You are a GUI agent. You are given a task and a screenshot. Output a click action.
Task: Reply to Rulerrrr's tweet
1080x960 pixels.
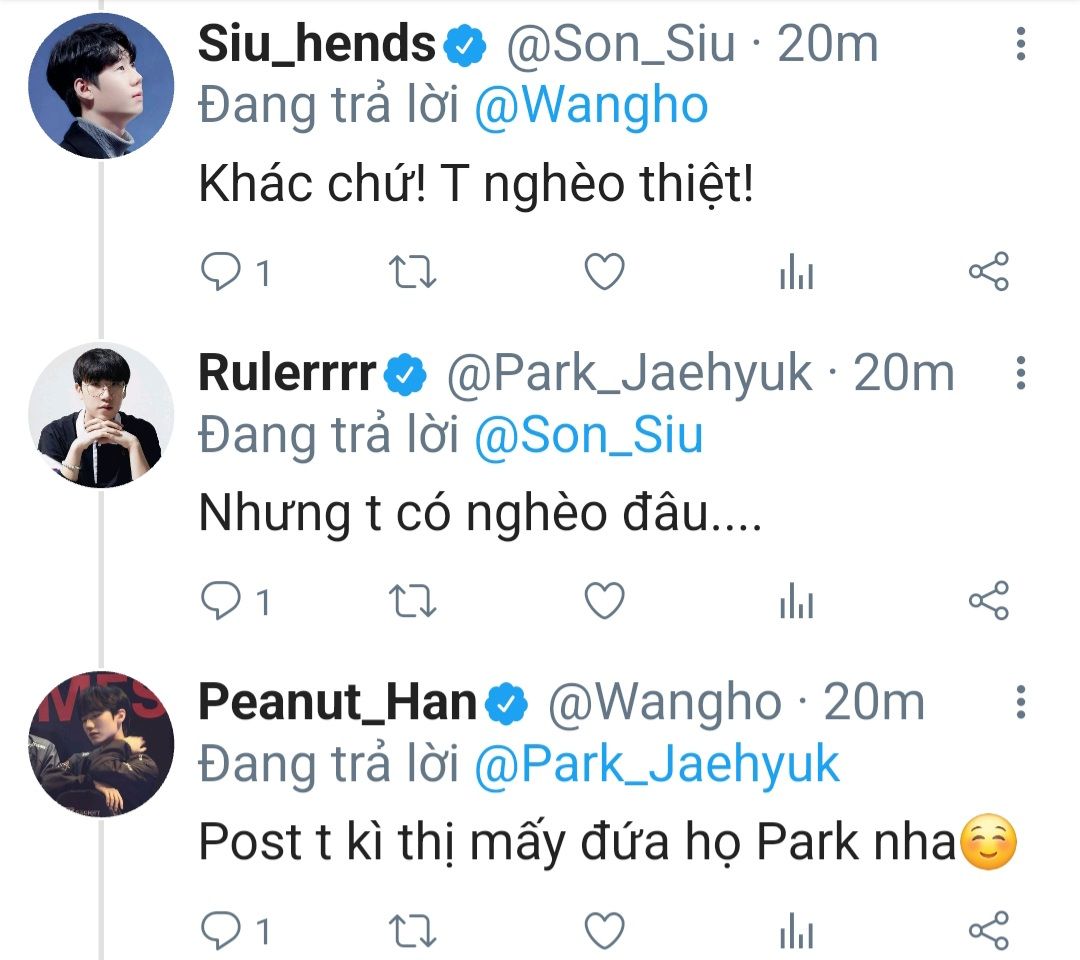click(x=219, y=601)
